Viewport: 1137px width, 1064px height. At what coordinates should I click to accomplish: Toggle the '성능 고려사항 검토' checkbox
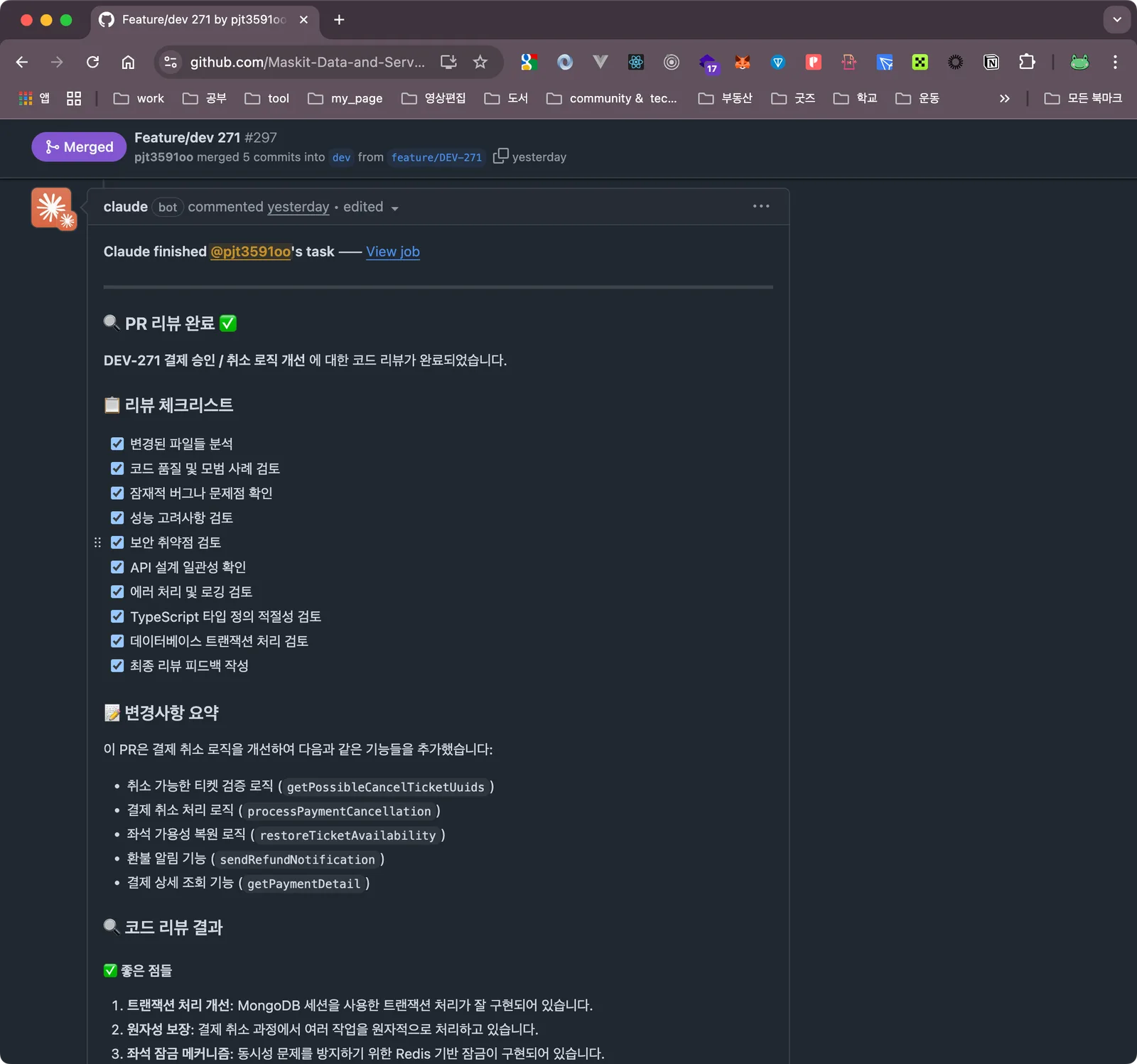pyautogui.click(x=117, y=518)
